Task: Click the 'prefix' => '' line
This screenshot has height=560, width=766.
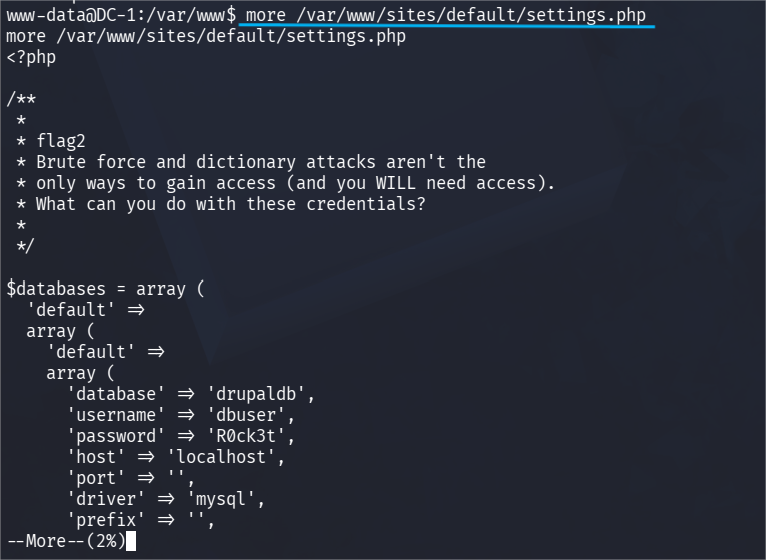Action: [x=141, y=520]
